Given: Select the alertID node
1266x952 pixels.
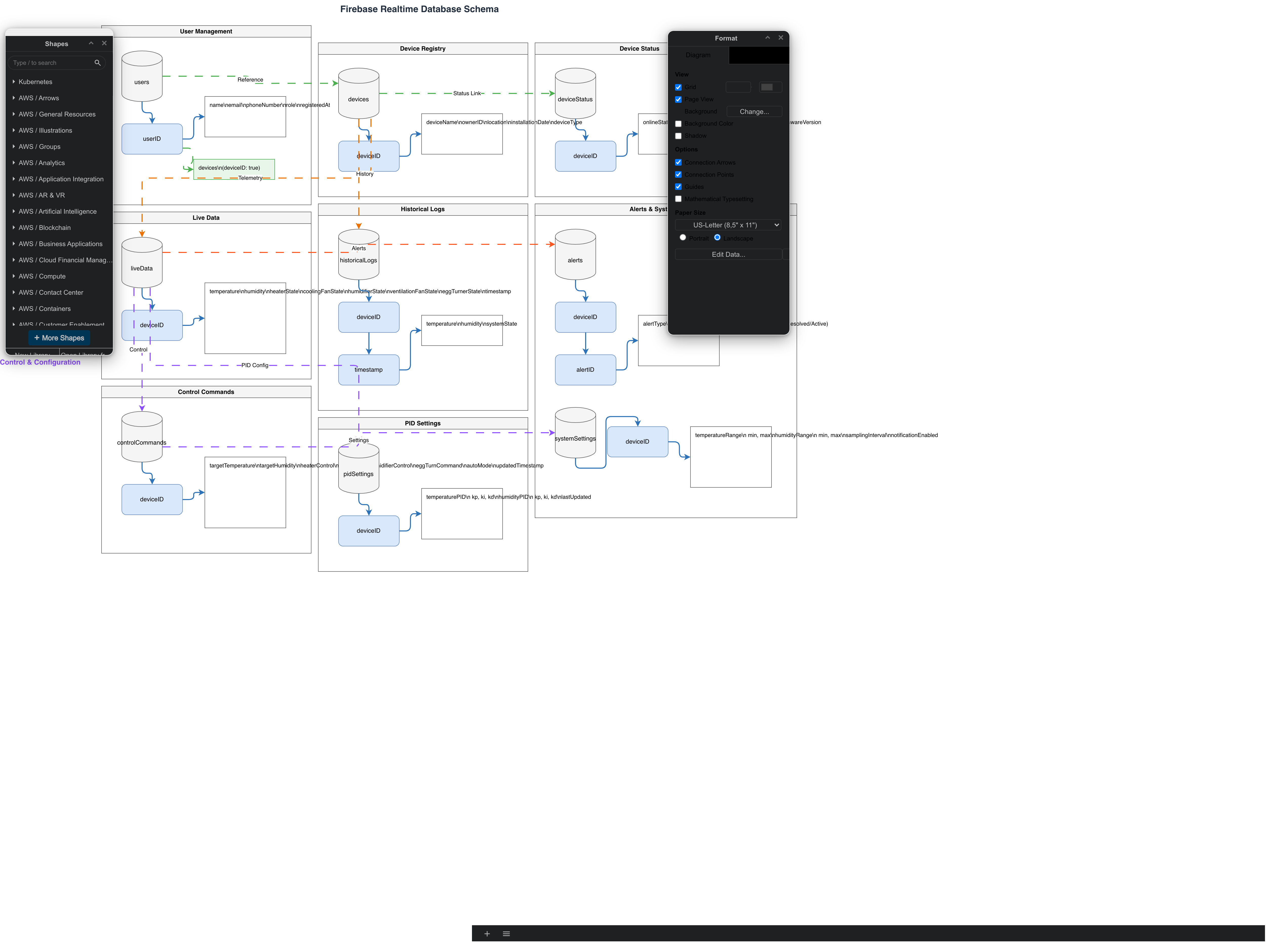Looking at the screenshot, I should pos(585,370).
